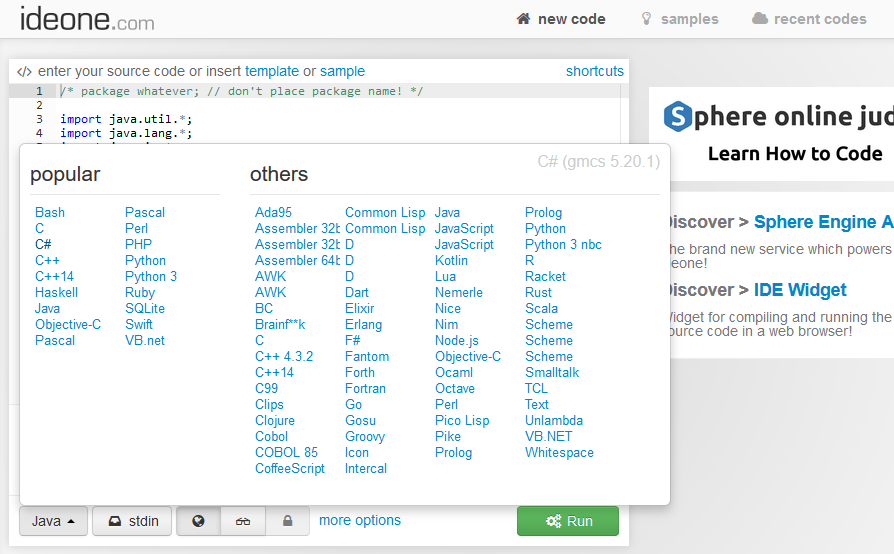Set visibility to private with lock icon
The image size is (894, 554).
[x=288, y=521]
